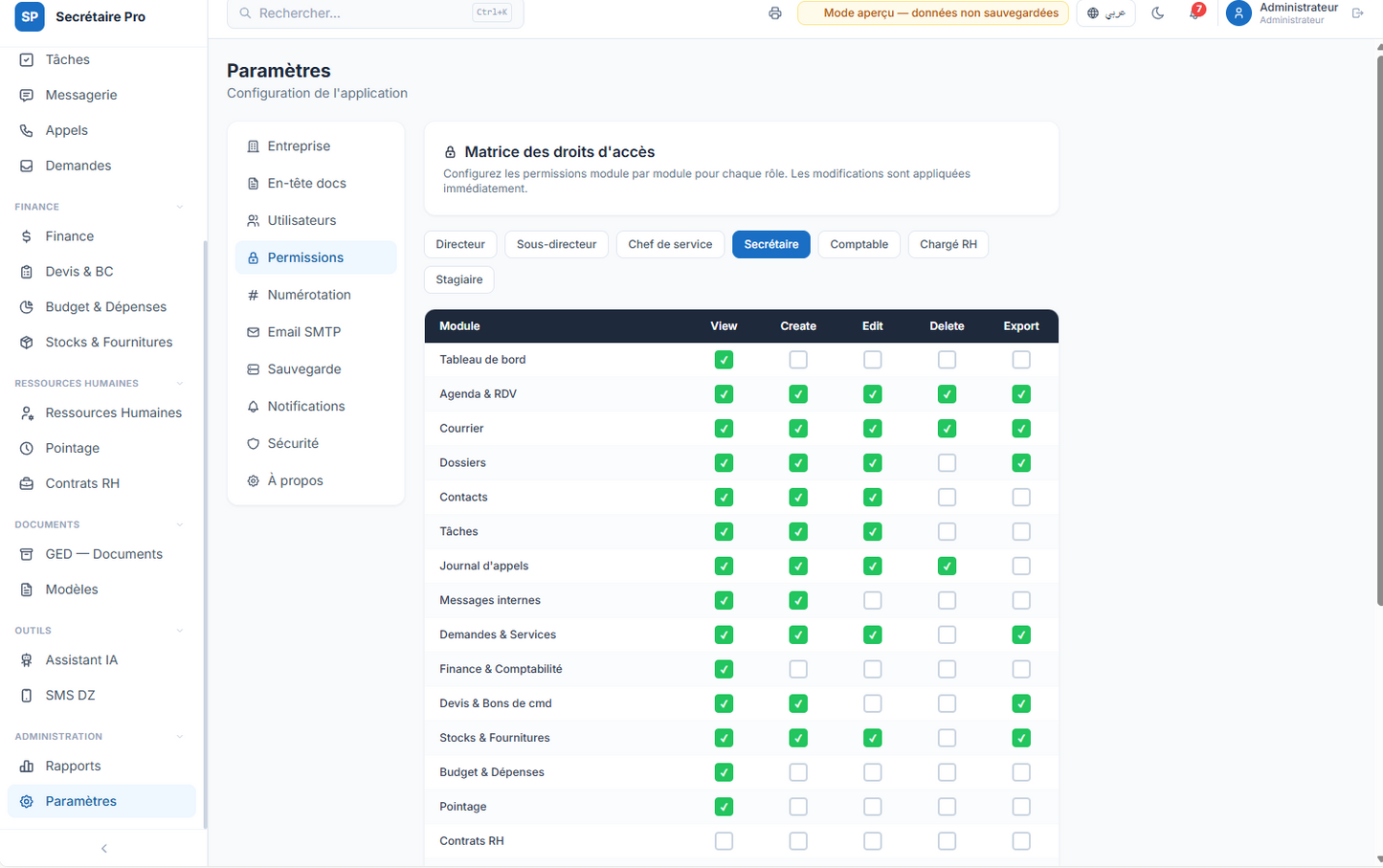1383x868 pixels.
Task: Collapse the RESSOURCES HUMAINES sidebar section
Action: coord(180,384)
